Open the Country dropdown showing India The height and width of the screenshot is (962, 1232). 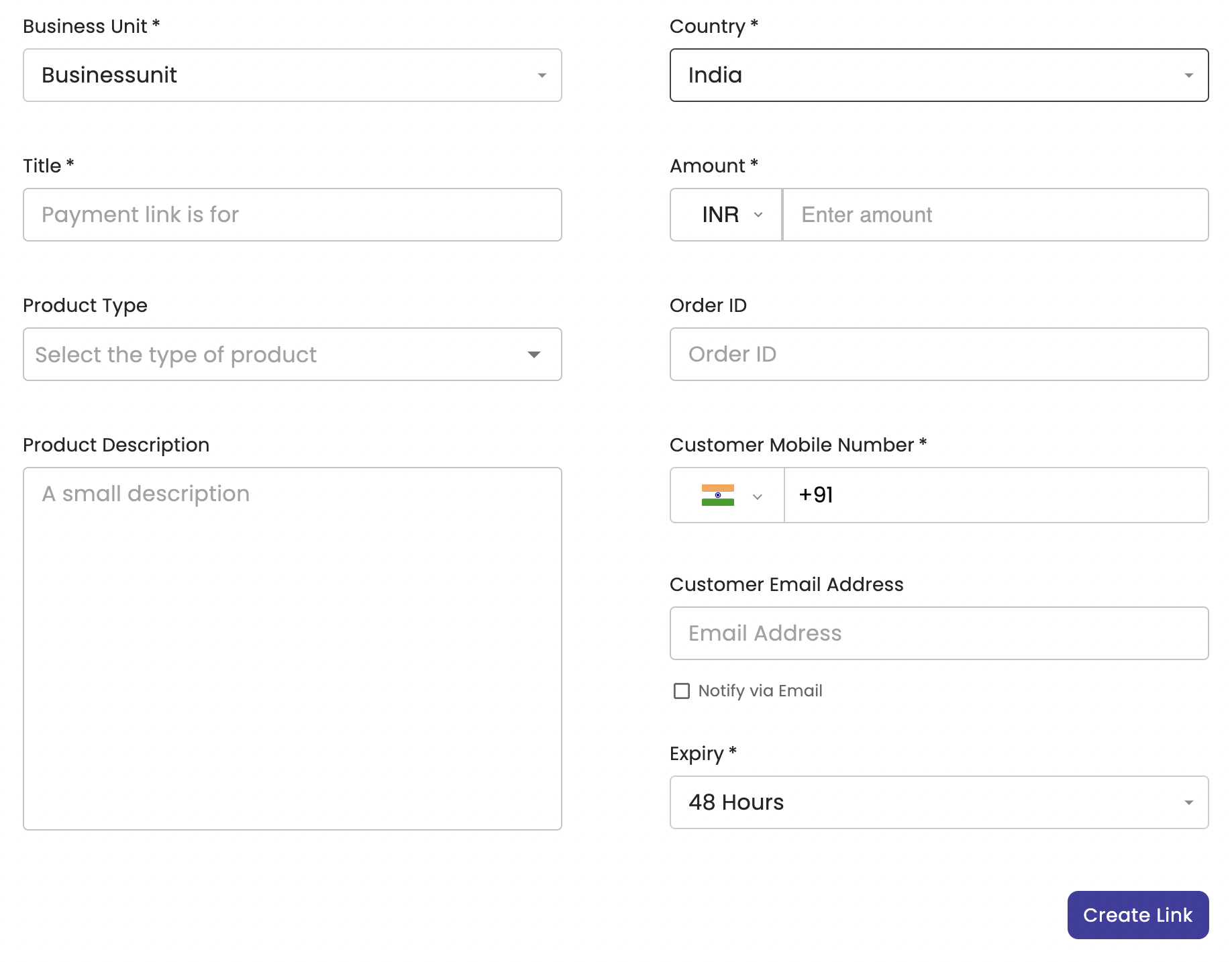pos(939,75)
